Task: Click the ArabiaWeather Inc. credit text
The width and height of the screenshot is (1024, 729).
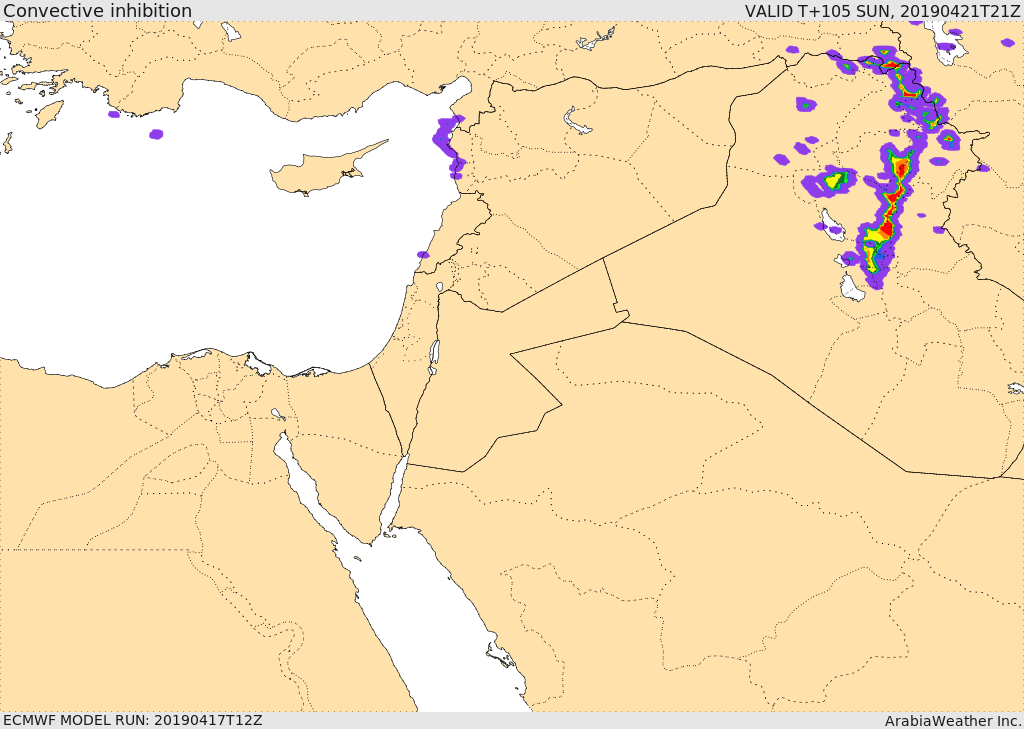Action: click(x=952, y=720)
